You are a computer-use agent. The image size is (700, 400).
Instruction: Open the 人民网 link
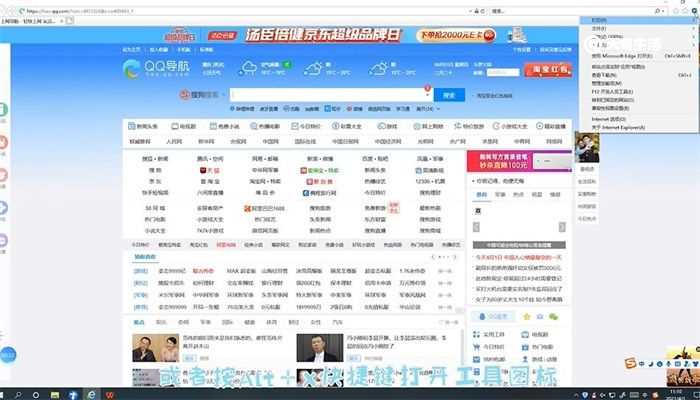point(174,142)
